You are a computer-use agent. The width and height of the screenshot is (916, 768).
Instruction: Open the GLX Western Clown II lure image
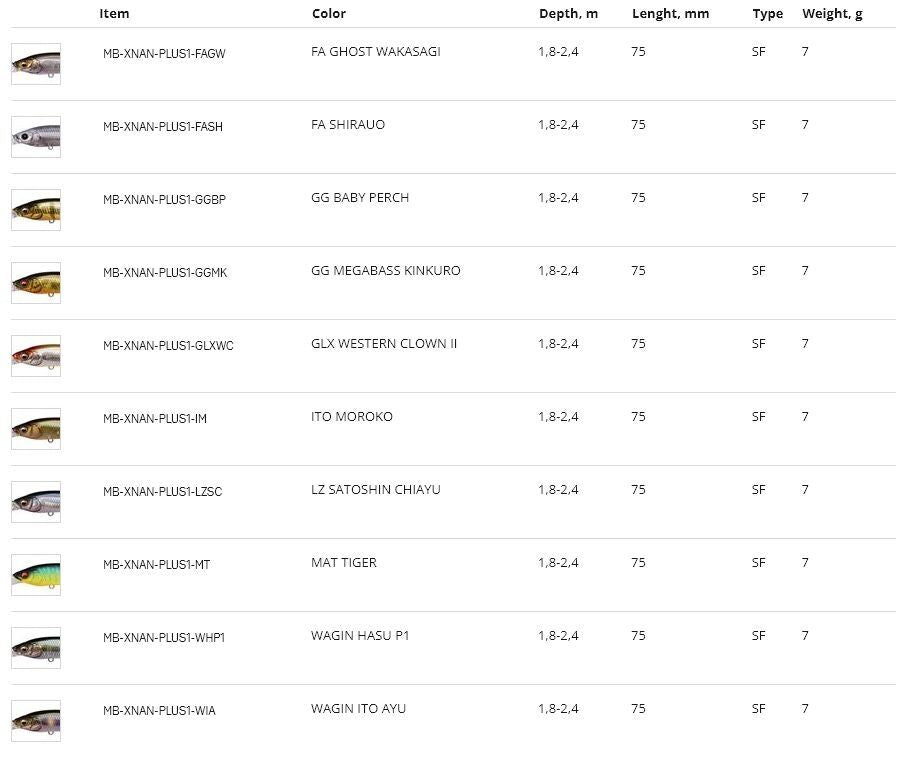[x=36, y=356]
